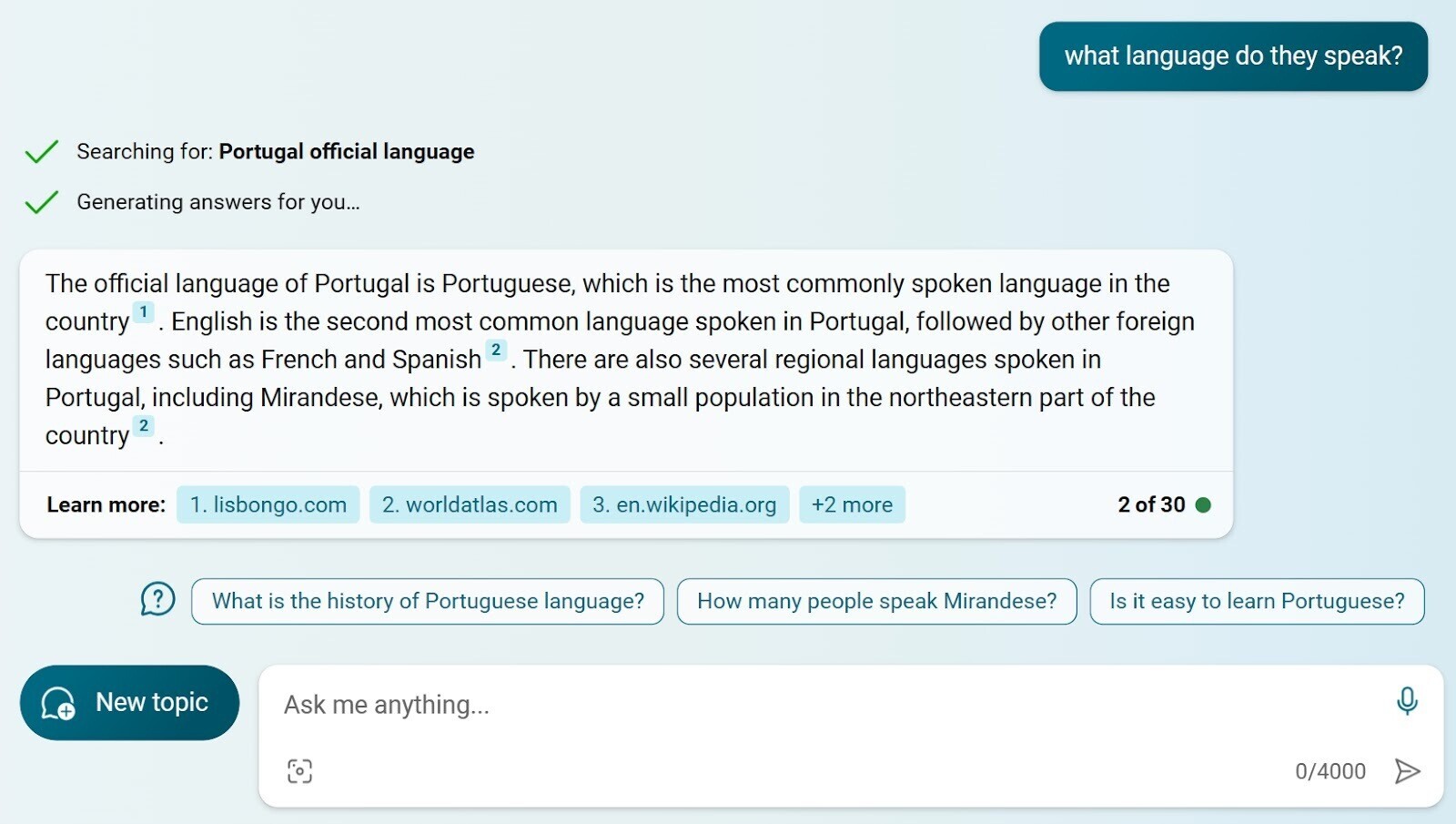Click the green dot next to 2 of 30

tap(1203, 504)
